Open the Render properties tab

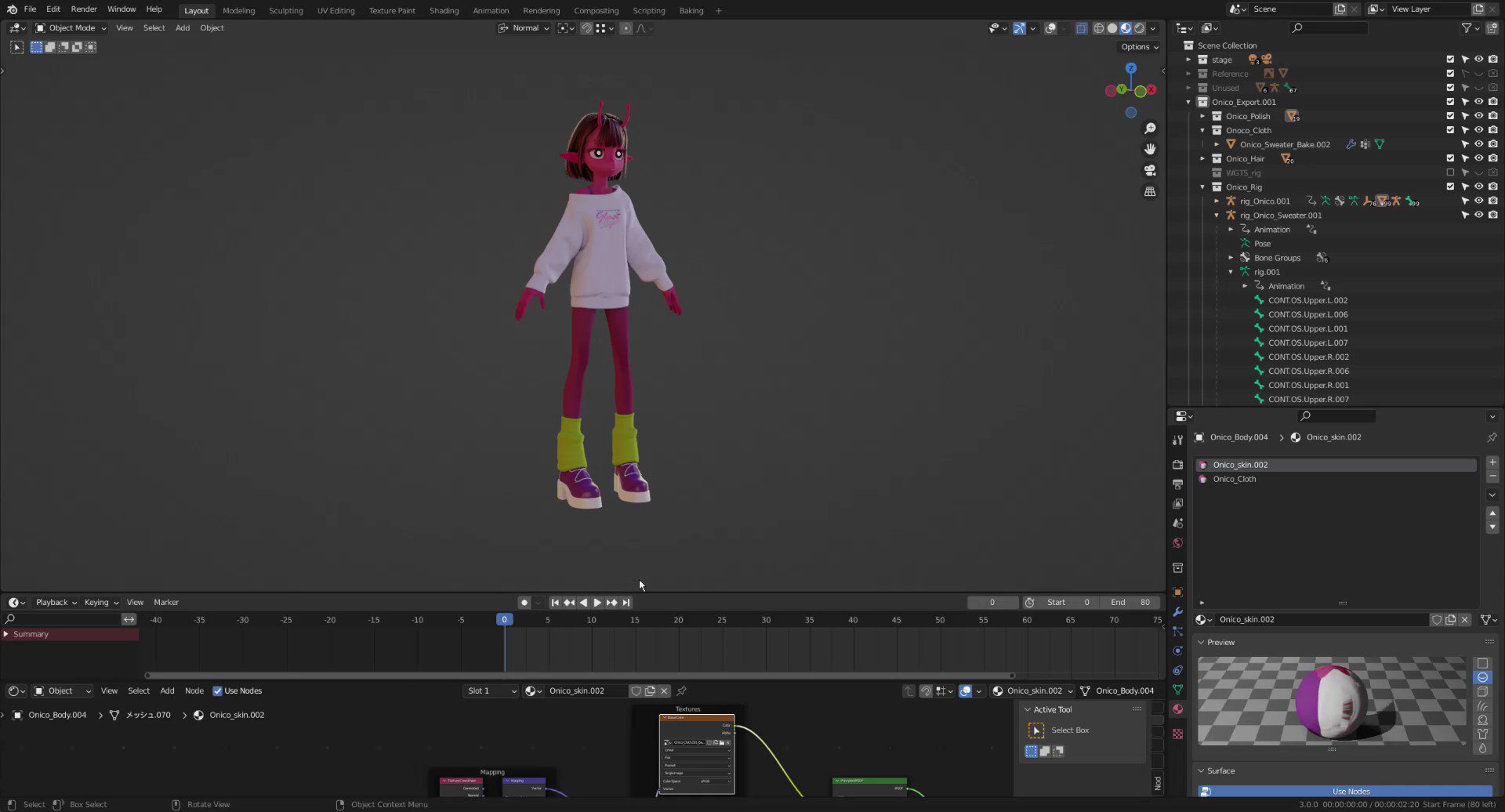(x=1177, y=465)
